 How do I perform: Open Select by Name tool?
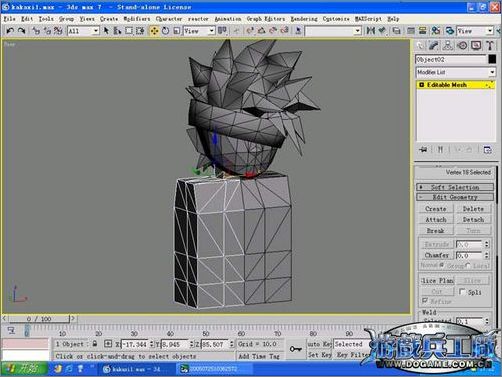pos(117,31)
